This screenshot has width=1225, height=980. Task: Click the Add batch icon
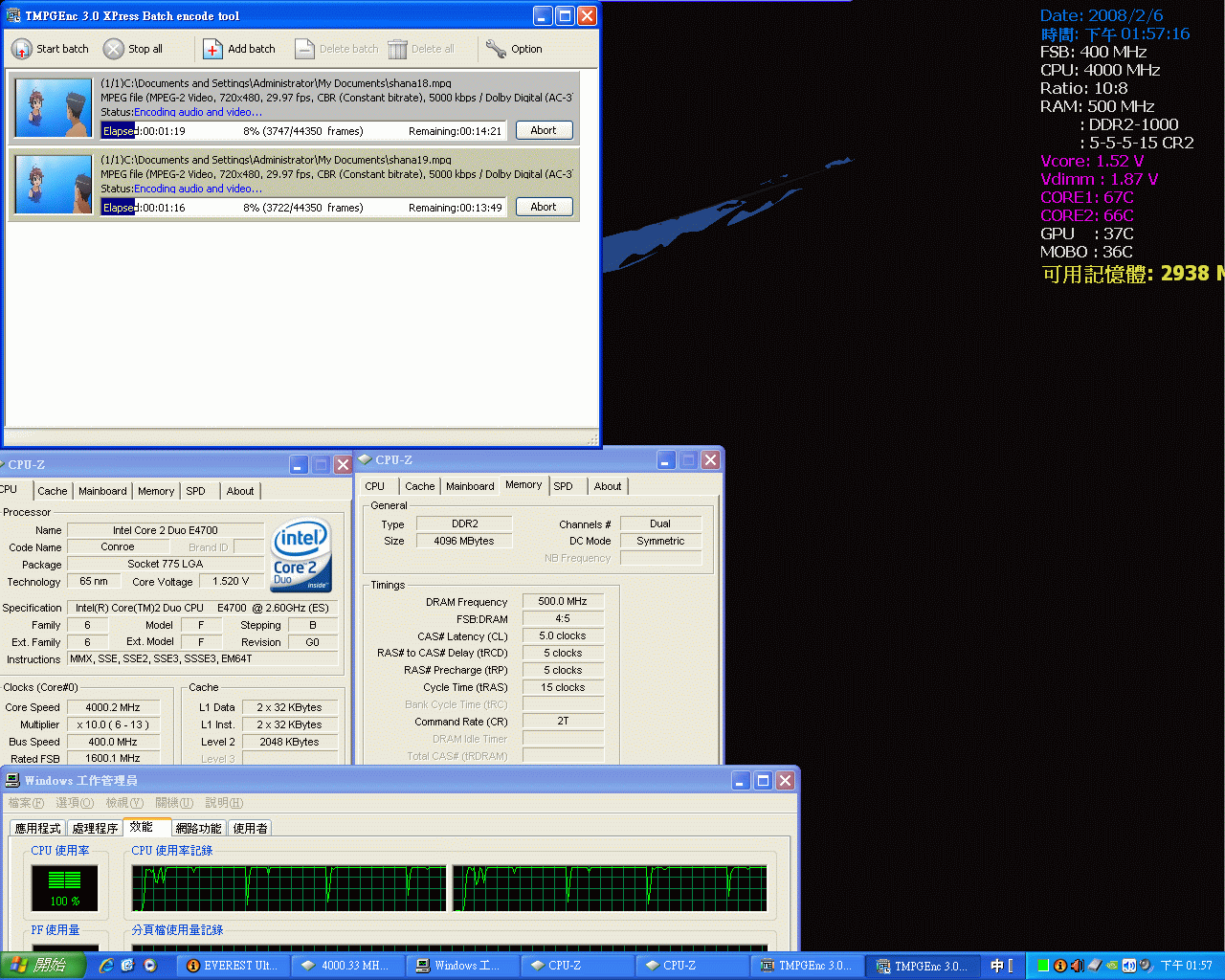(x=212, y=49)
